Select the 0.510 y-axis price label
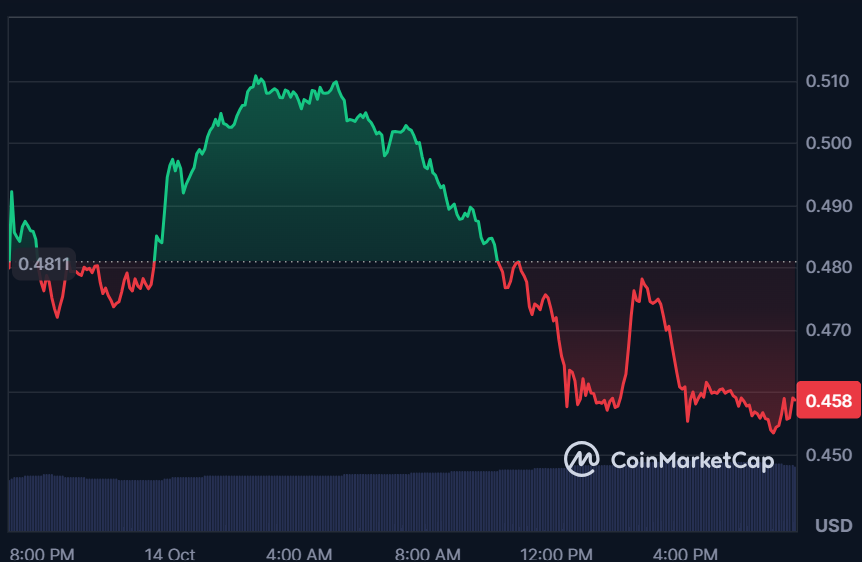 [x=828, y=81]
